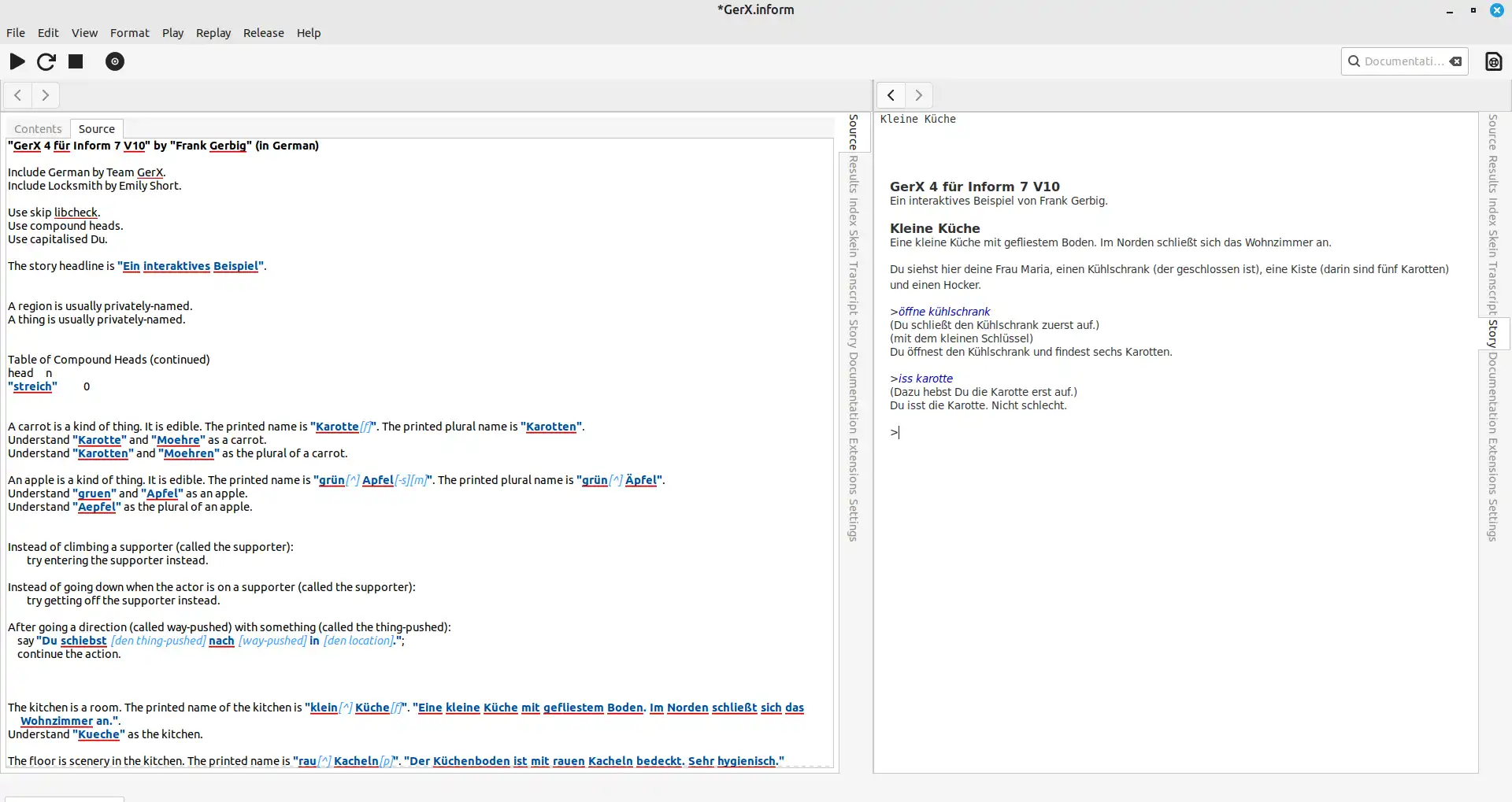
Task: Select the left panel's vertical Extensions tab
Action: pyautogui.click(x=854, y=467)
